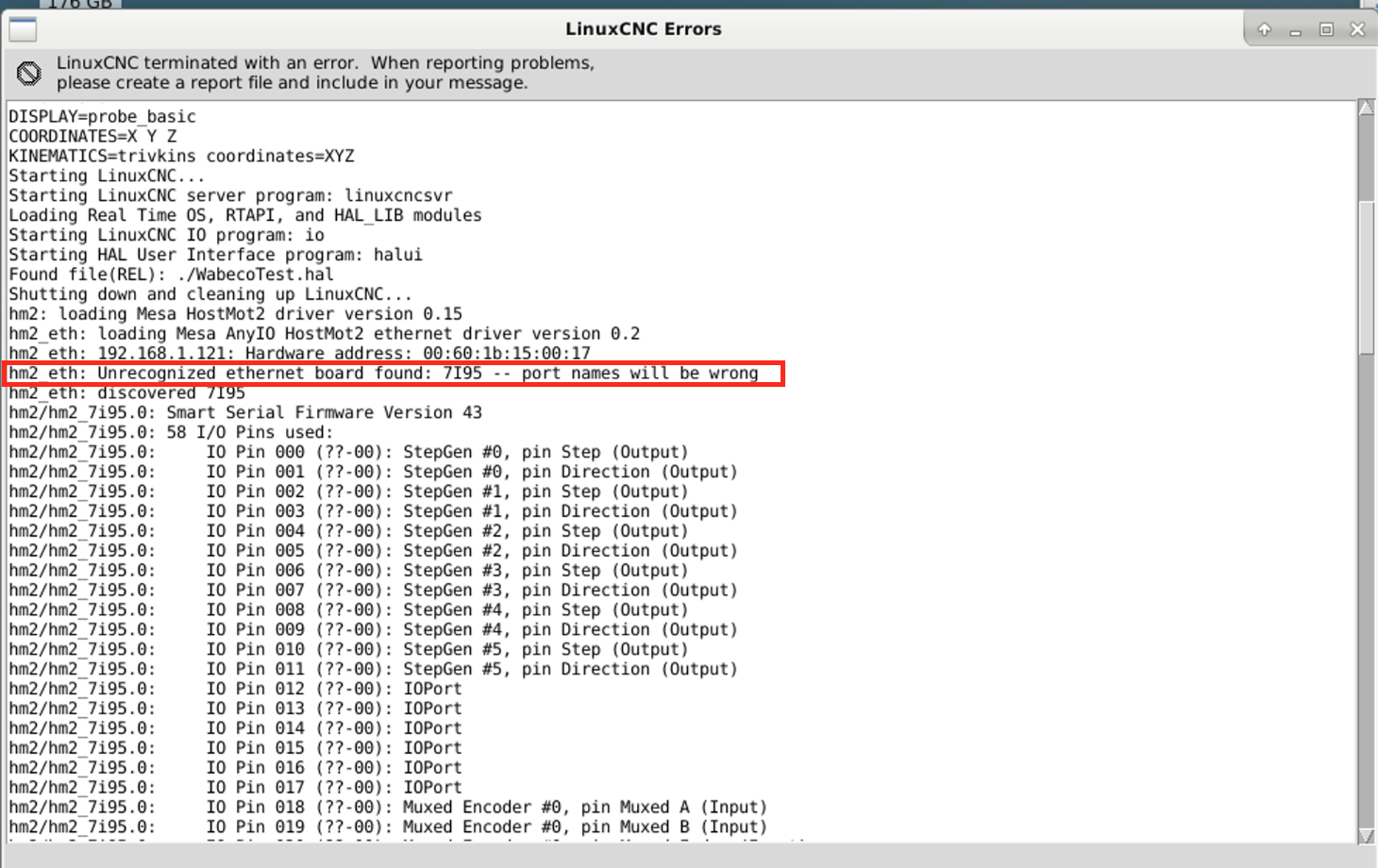This screenshot has width=1378, height=868.
Task: Click the 'Found file(REL): ./WabecoTest.hal' line
Action: [172, 275]
